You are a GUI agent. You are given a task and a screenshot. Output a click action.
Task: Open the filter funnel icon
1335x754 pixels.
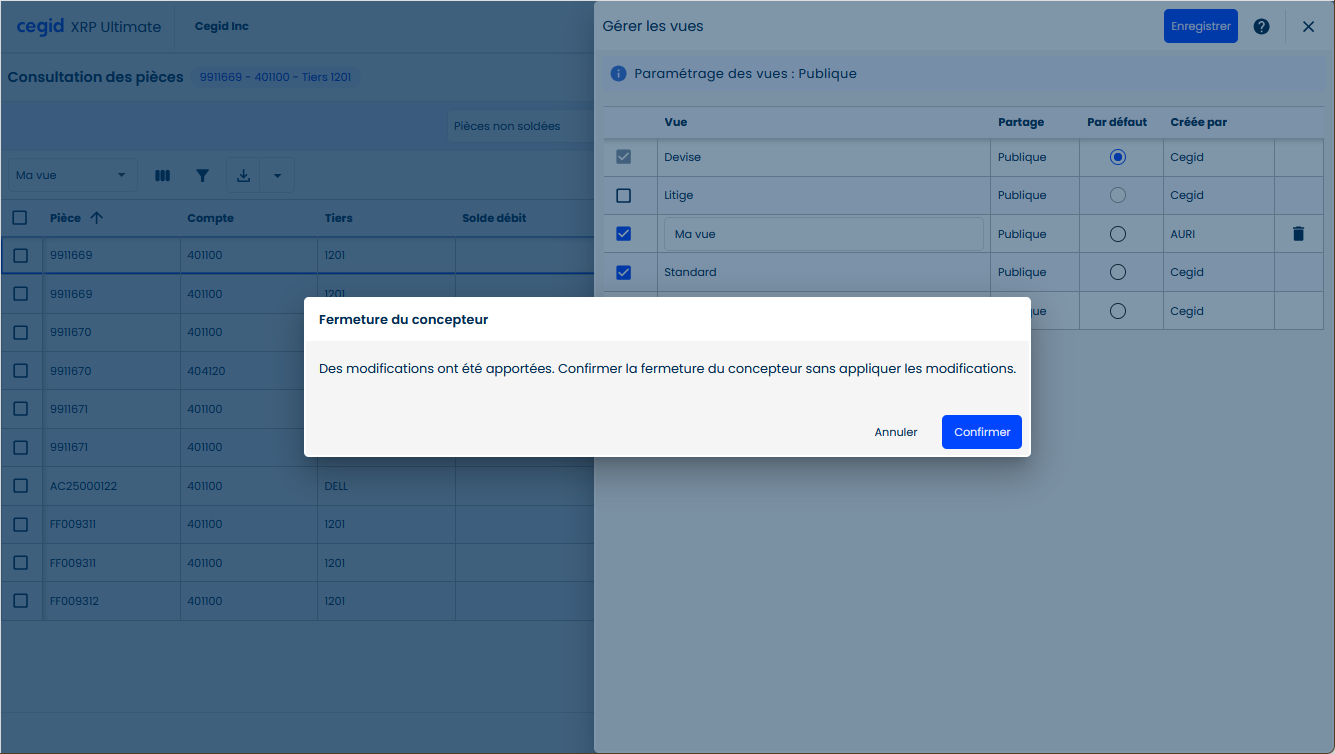pyautogui.click(x=203, y=176)
